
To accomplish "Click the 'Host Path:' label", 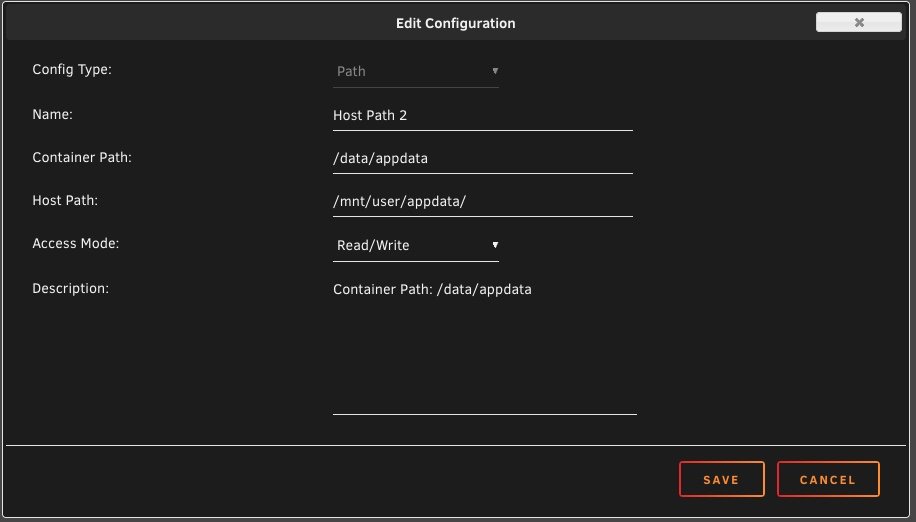I will tap(65, 200).
